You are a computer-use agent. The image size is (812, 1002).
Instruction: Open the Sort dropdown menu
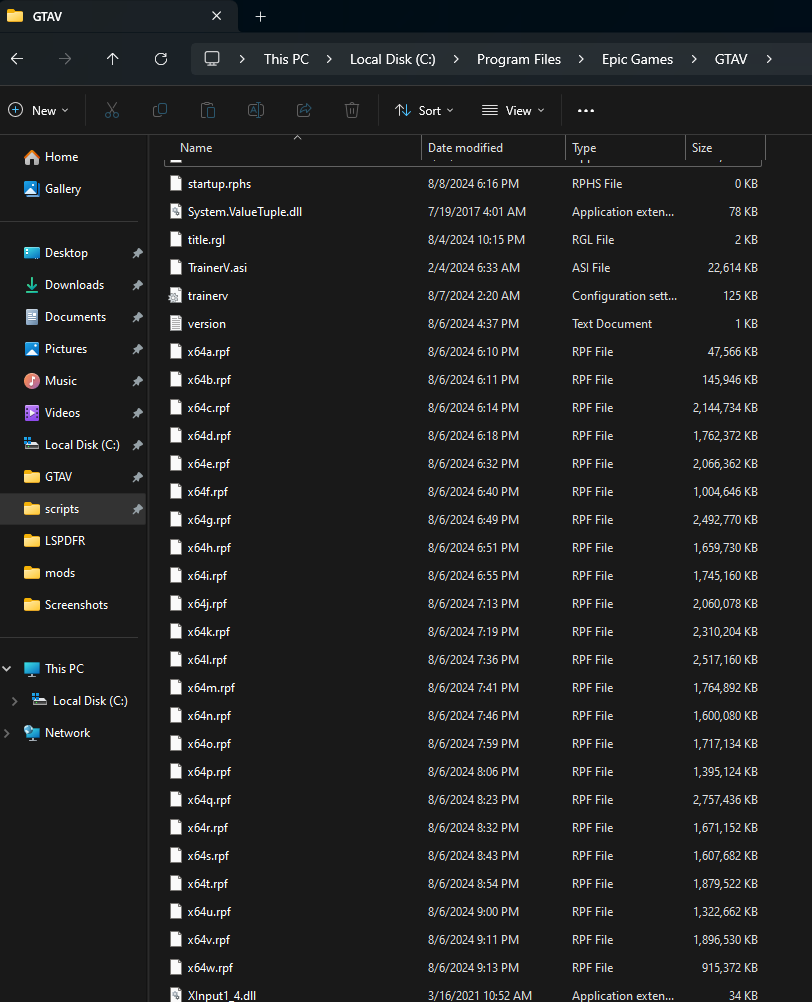click(x=424, y=110)
